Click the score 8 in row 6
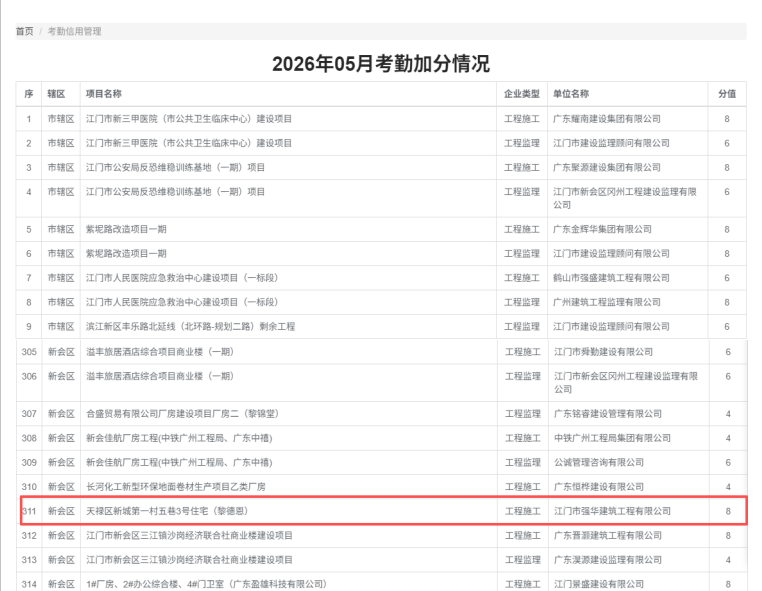The image size is (762, 591). tap(727, 254)
